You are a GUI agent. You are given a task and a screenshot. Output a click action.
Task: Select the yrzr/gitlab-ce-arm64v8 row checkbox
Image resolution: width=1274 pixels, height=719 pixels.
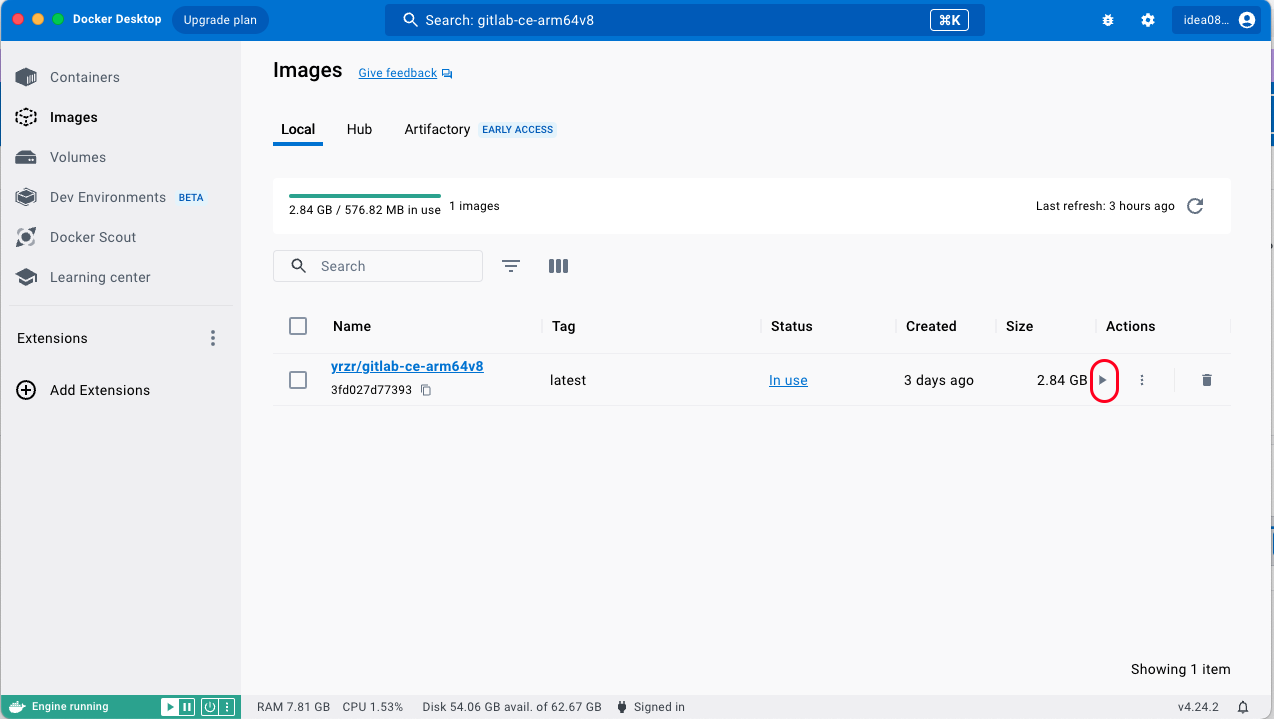[298, 380]
